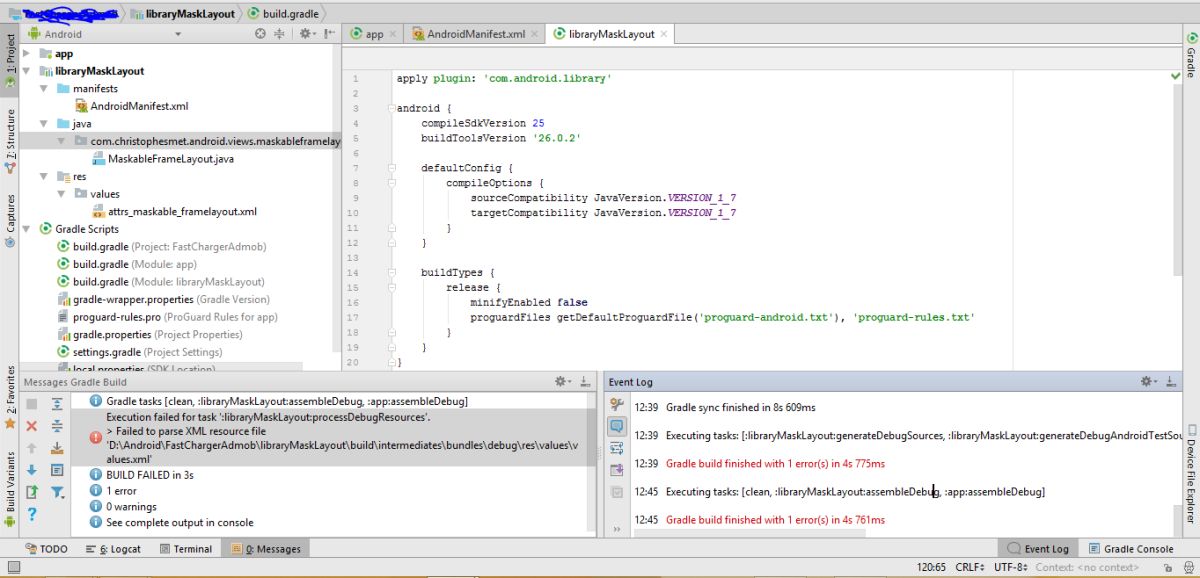Collapse the libraryMaskLayout module node
Viewport: 1200px width, 578px height.
point(26,71)
